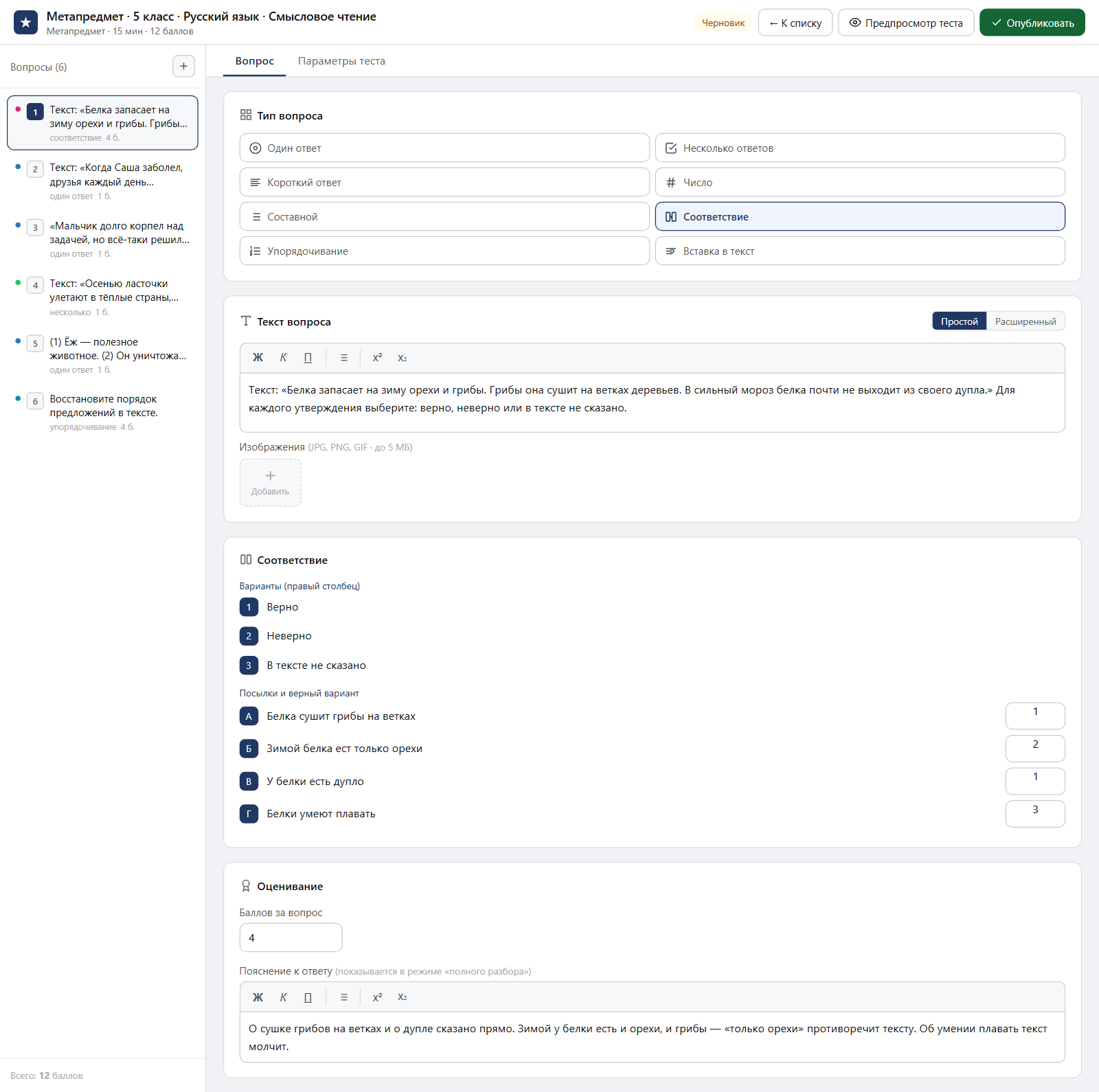
Task: Choose the Упорядочивание question type
Action: (444, 251)
